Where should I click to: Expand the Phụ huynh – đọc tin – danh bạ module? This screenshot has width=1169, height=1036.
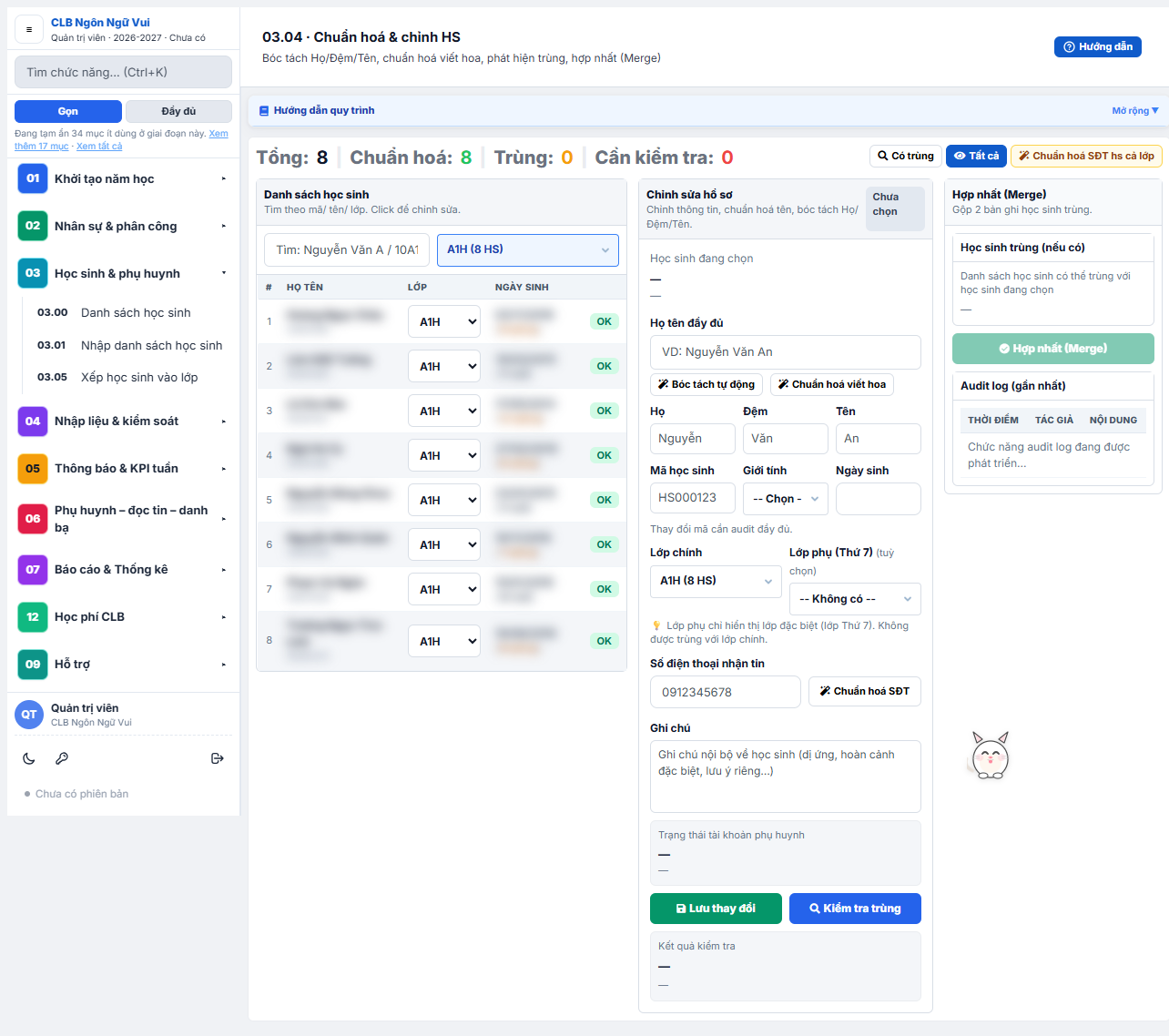123,519
